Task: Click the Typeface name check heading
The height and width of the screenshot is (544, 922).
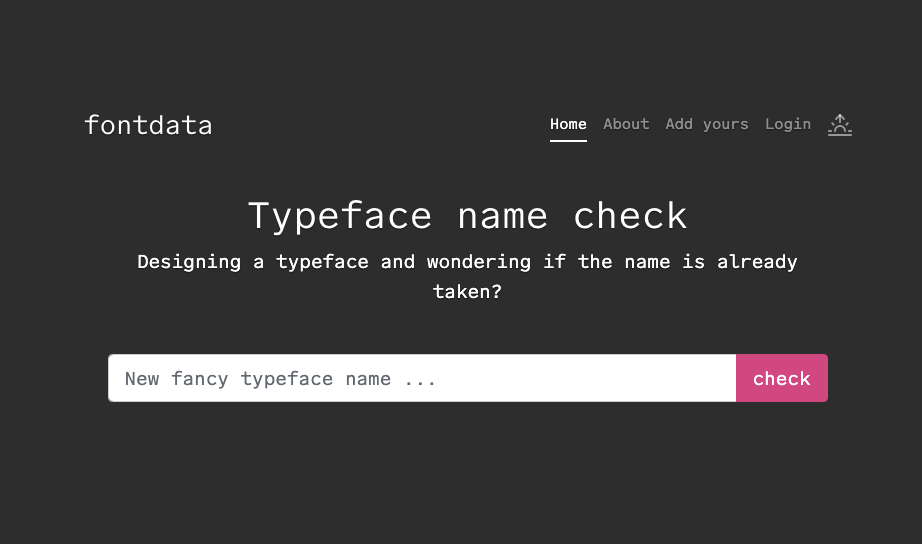Action: click(467, 216)
